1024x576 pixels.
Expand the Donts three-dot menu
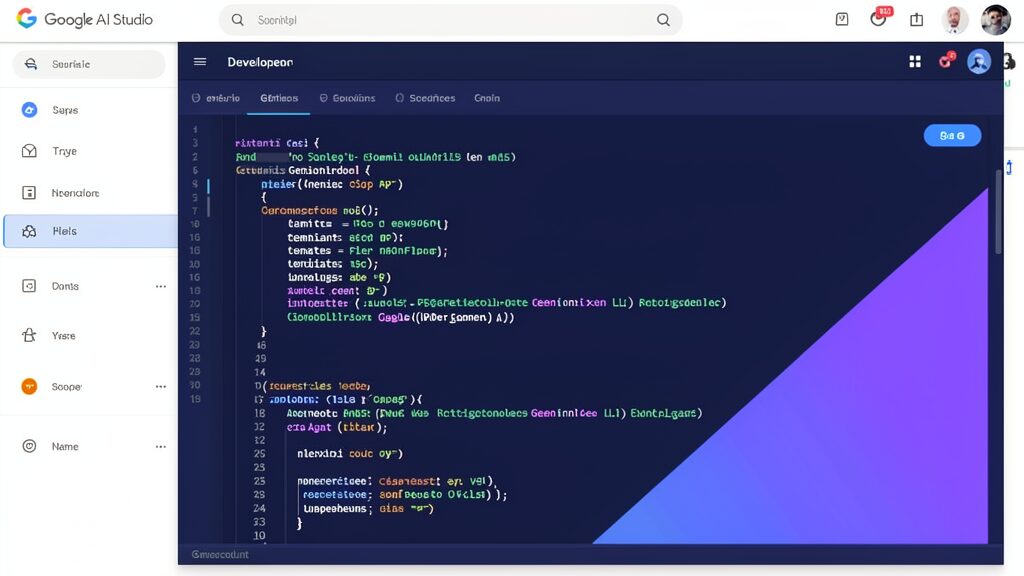tap(161, 286)
